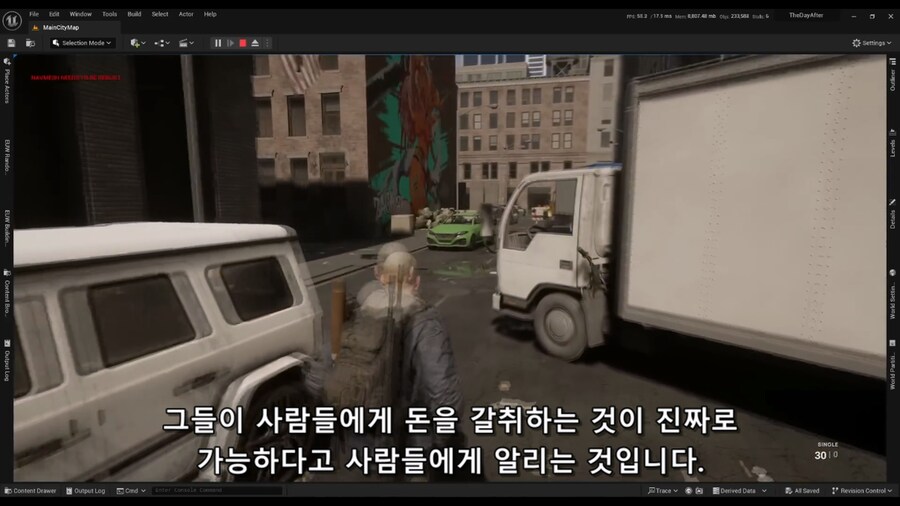Image resolution: width=900 pixels, height=506 pixels.
Task: Open the Outliner side panel
Action: 893,75
